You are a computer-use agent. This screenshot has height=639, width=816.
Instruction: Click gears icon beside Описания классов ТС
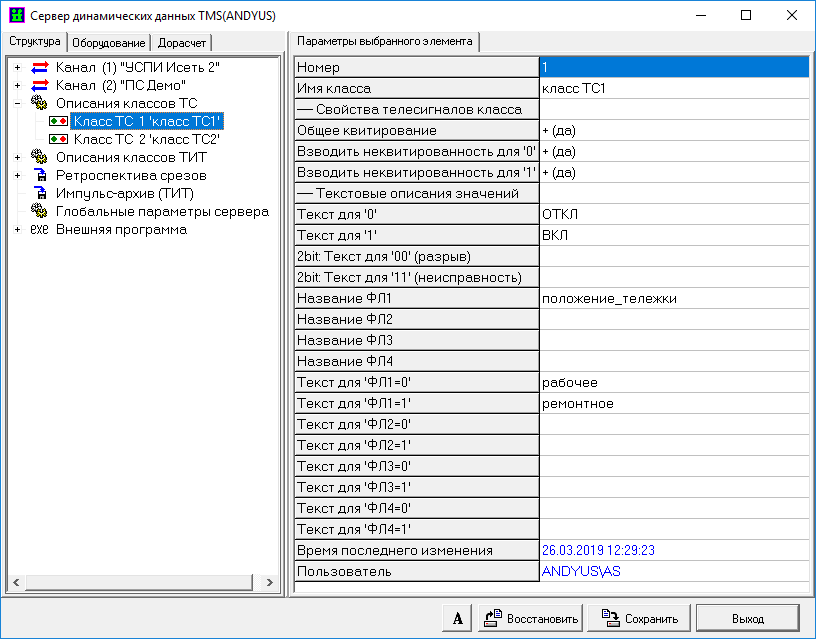click(40, 103)
